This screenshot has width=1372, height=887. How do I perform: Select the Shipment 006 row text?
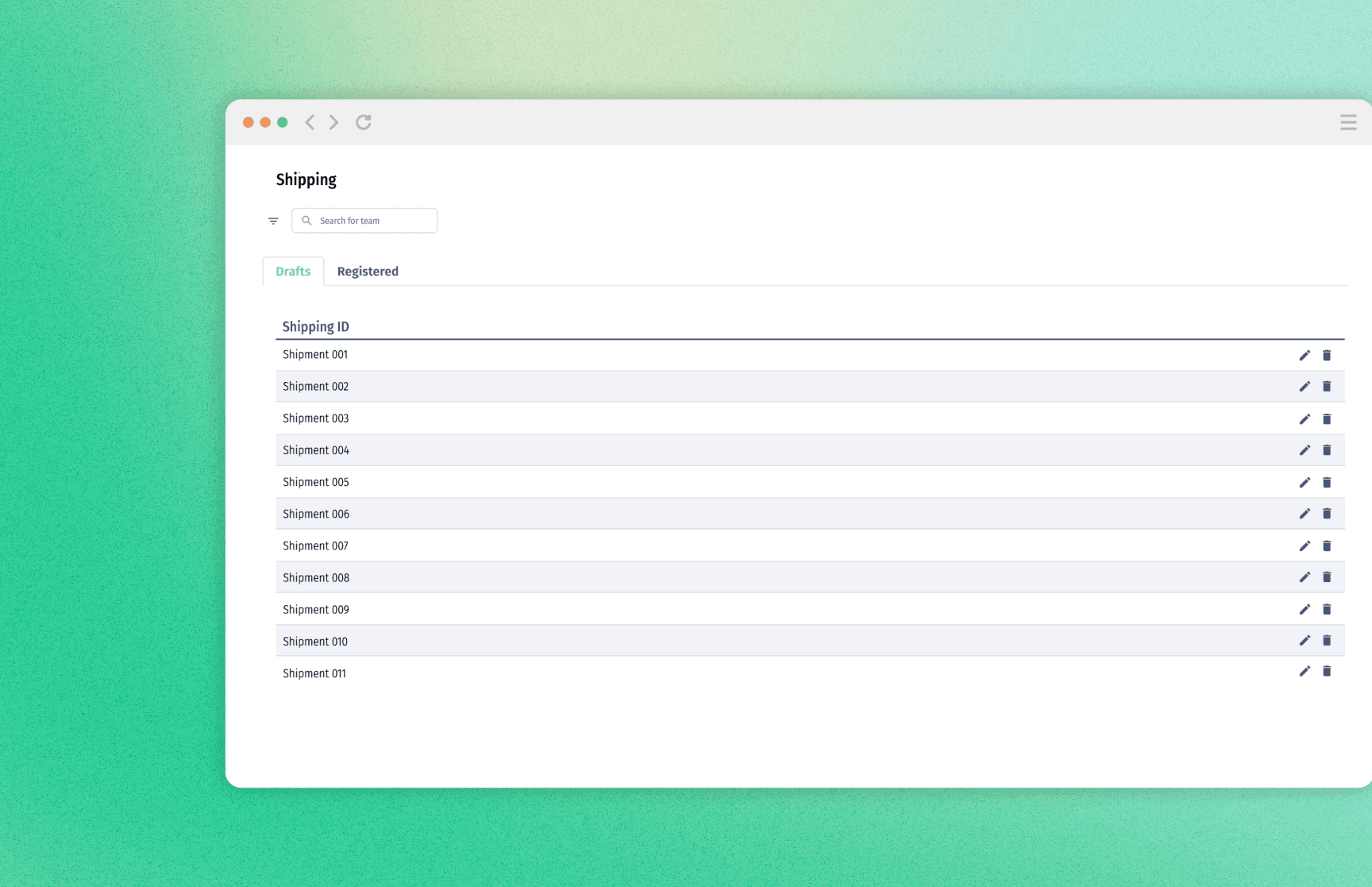click(316, 514)
